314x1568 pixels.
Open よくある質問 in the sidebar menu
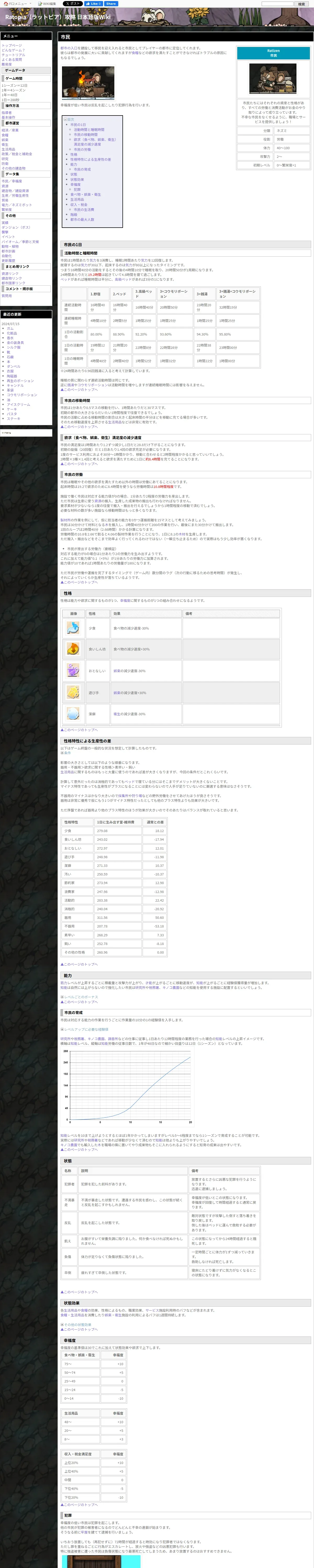tap(12, 60)
